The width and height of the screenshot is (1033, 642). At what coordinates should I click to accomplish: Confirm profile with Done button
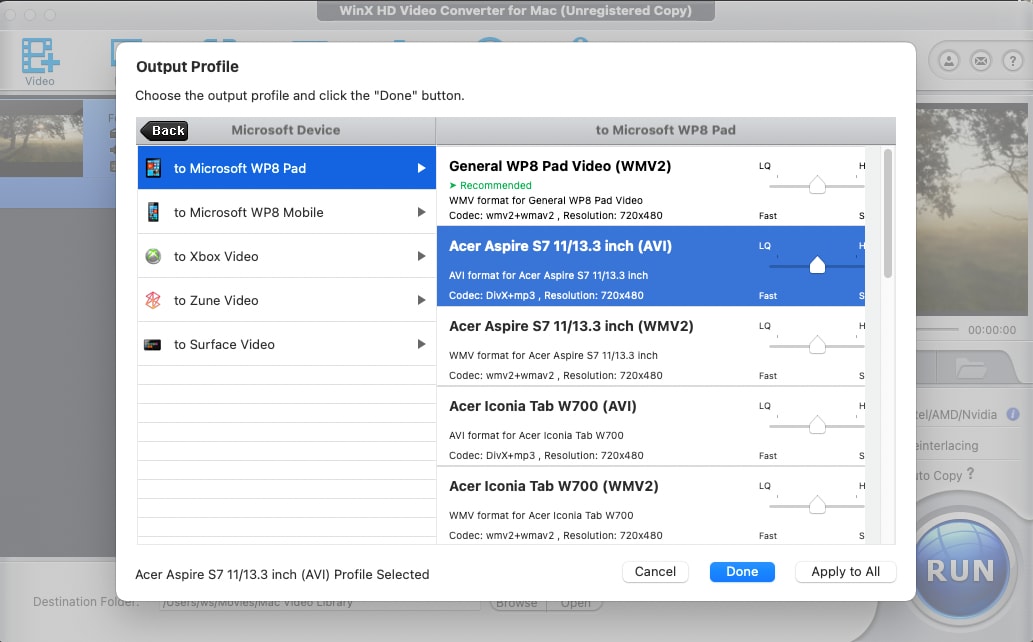742,571
